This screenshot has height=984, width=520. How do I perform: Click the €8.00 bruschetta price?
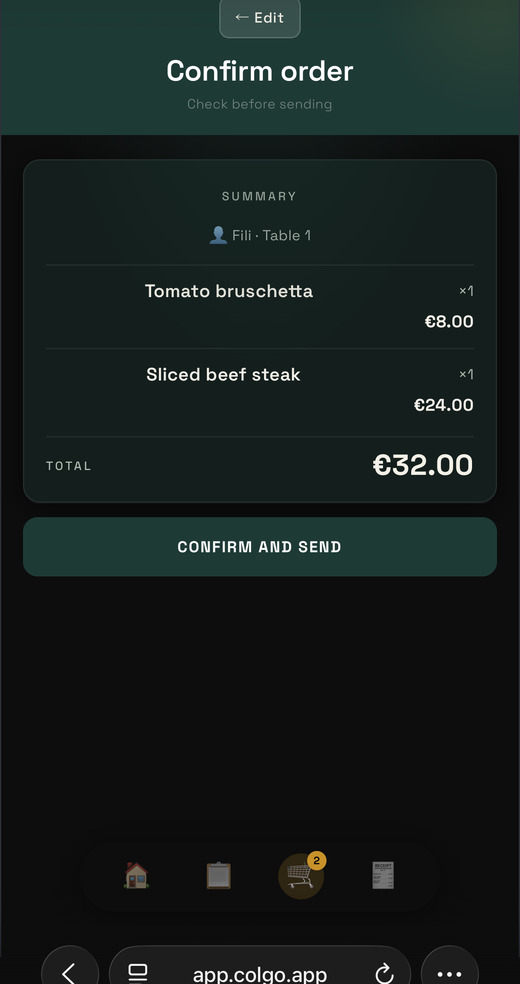coord(449,322)
